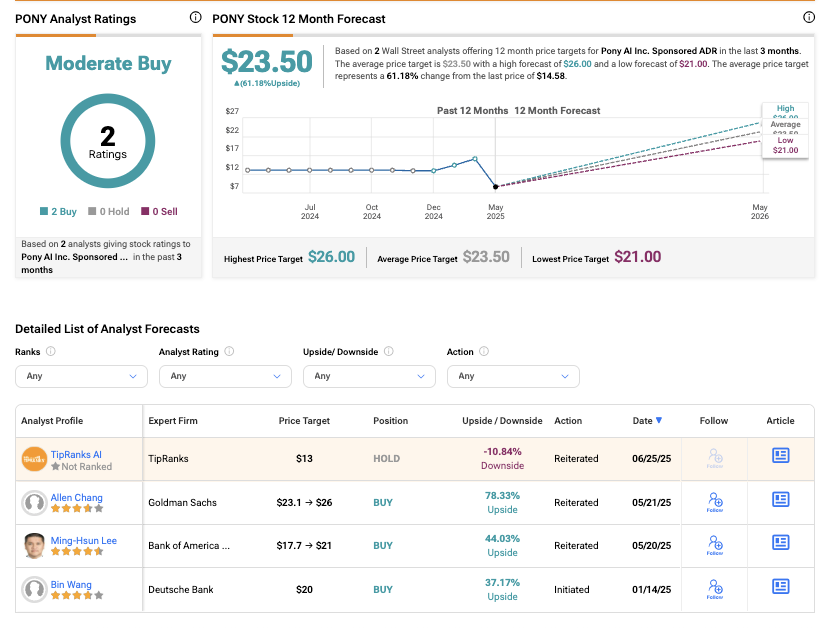Click the 44.03% Upside value
Screen dimensions: 827x628
tap(502, 546)
